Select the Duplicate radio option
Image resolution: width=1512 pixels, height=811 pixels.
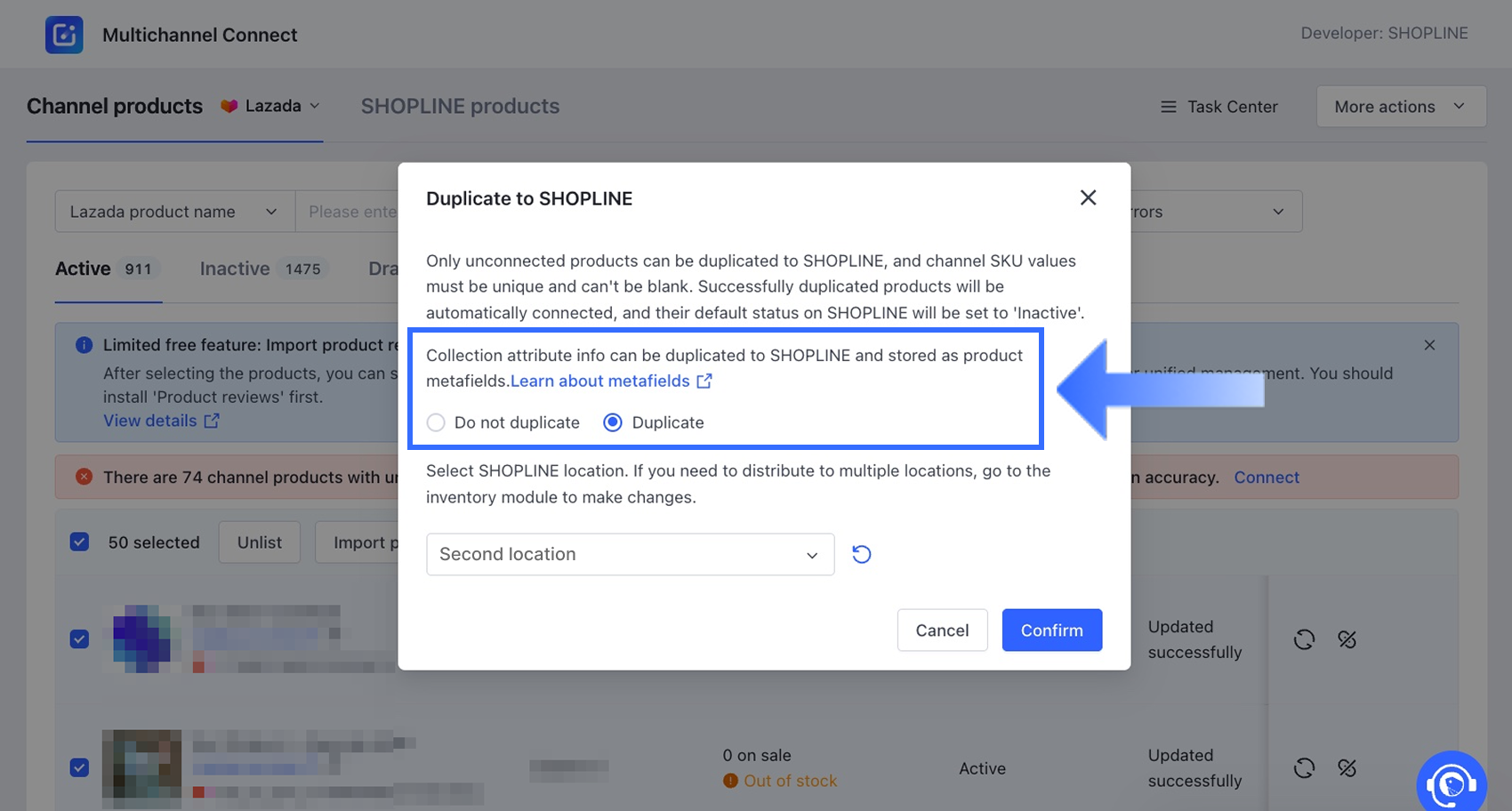(613, 422)
